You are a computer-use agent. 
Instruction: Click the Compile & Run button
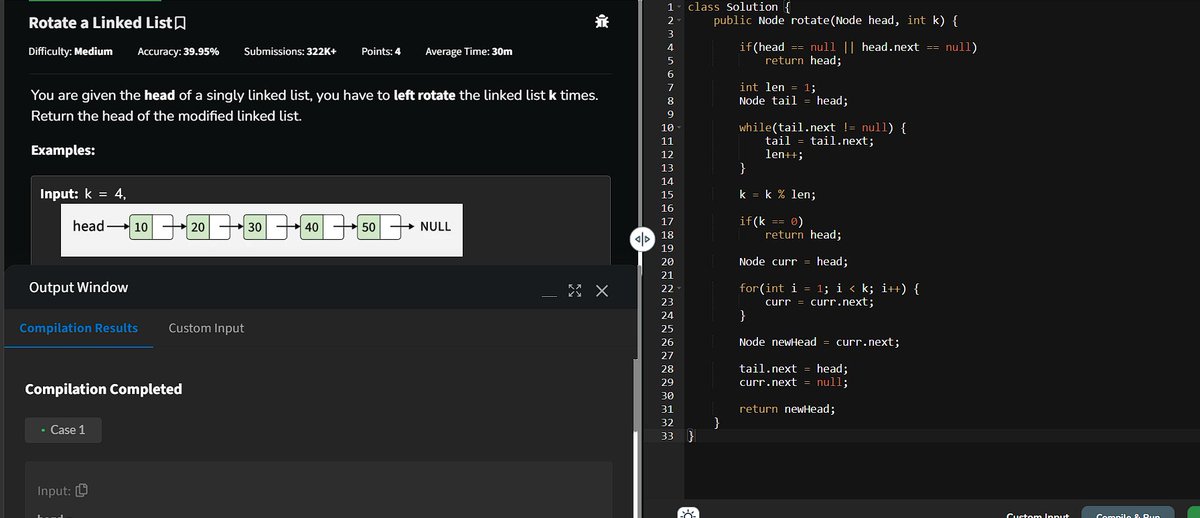(1128, 514)
